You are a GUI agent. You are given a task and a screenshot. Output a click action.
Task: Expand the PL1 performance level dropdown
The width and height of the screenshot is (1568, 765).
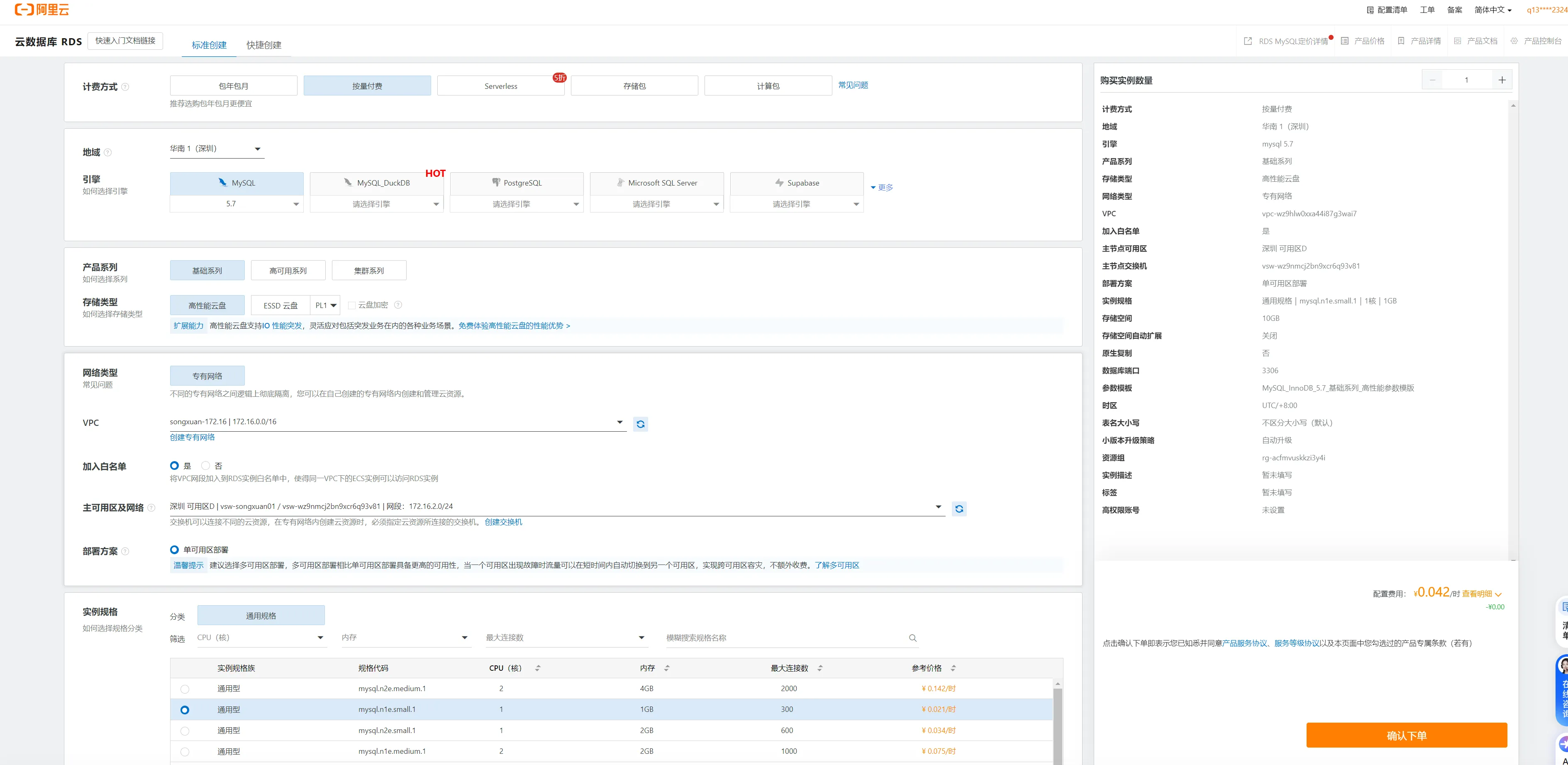pos(325,305)
